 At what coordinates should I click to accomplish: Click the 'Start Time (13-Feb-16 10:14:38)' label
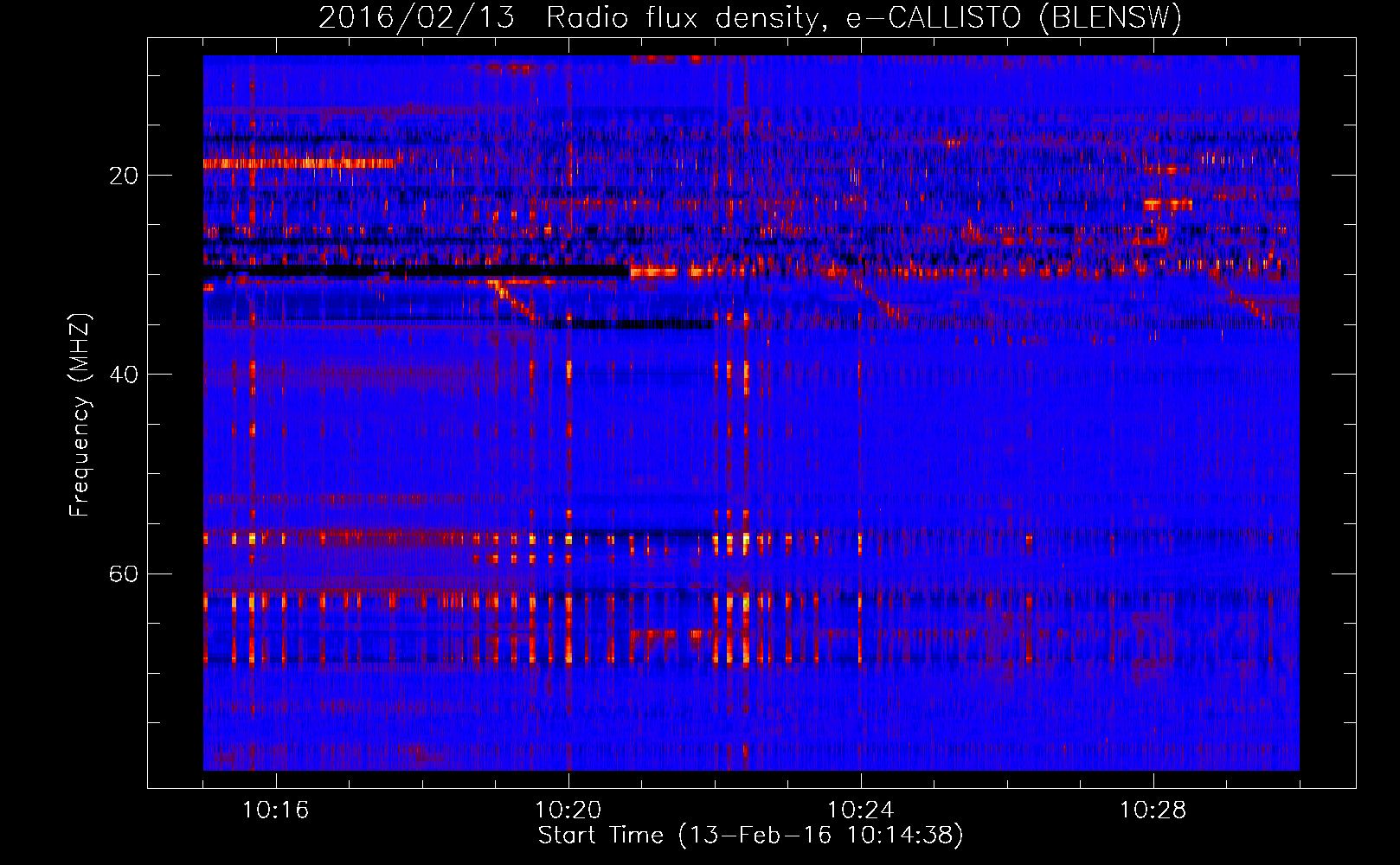750,836
